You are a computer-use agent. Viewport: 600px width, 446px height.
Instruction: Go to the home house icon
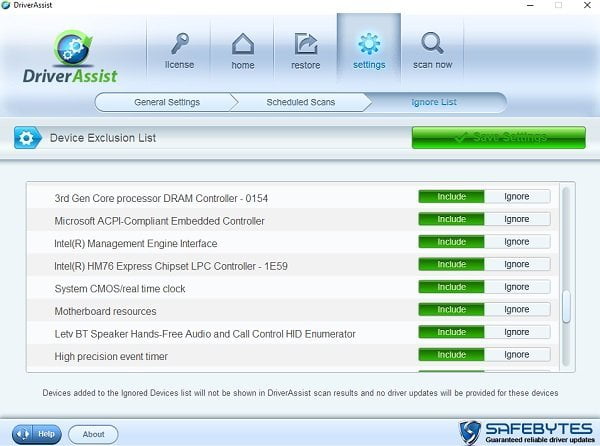[243, 43]
